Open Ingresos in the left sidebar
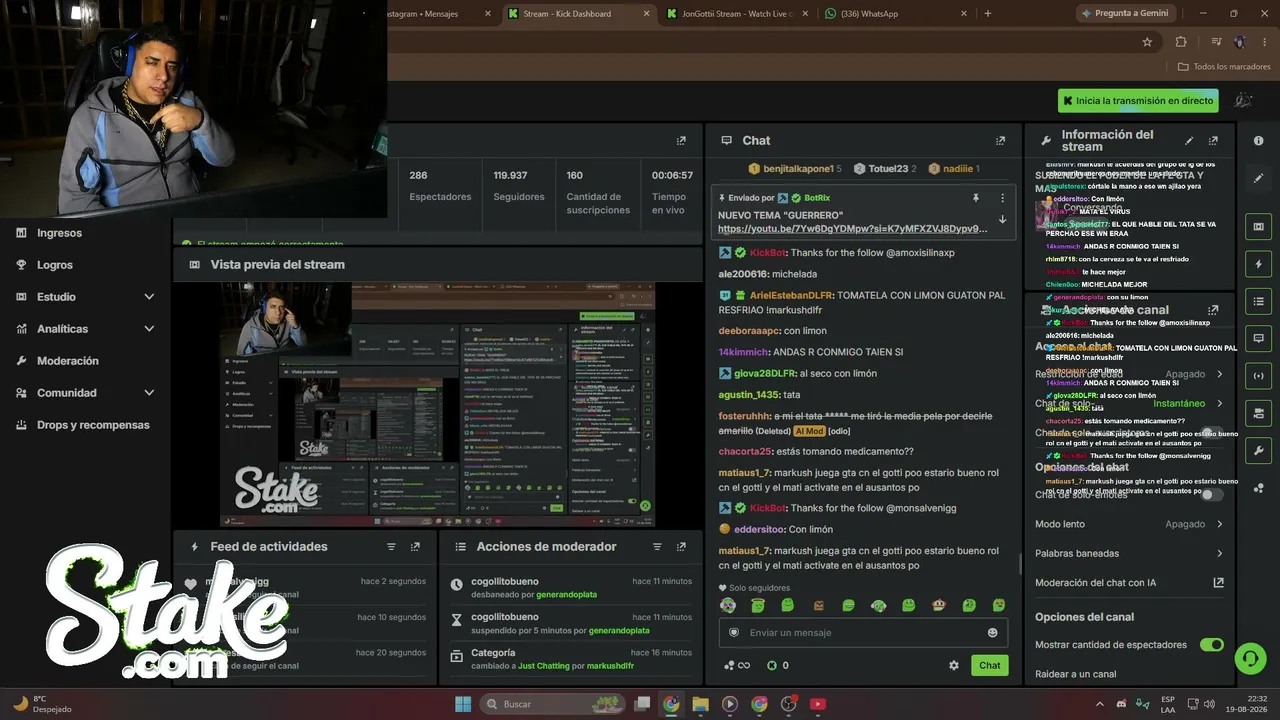The image size is (1280, 720). (59, 233)
